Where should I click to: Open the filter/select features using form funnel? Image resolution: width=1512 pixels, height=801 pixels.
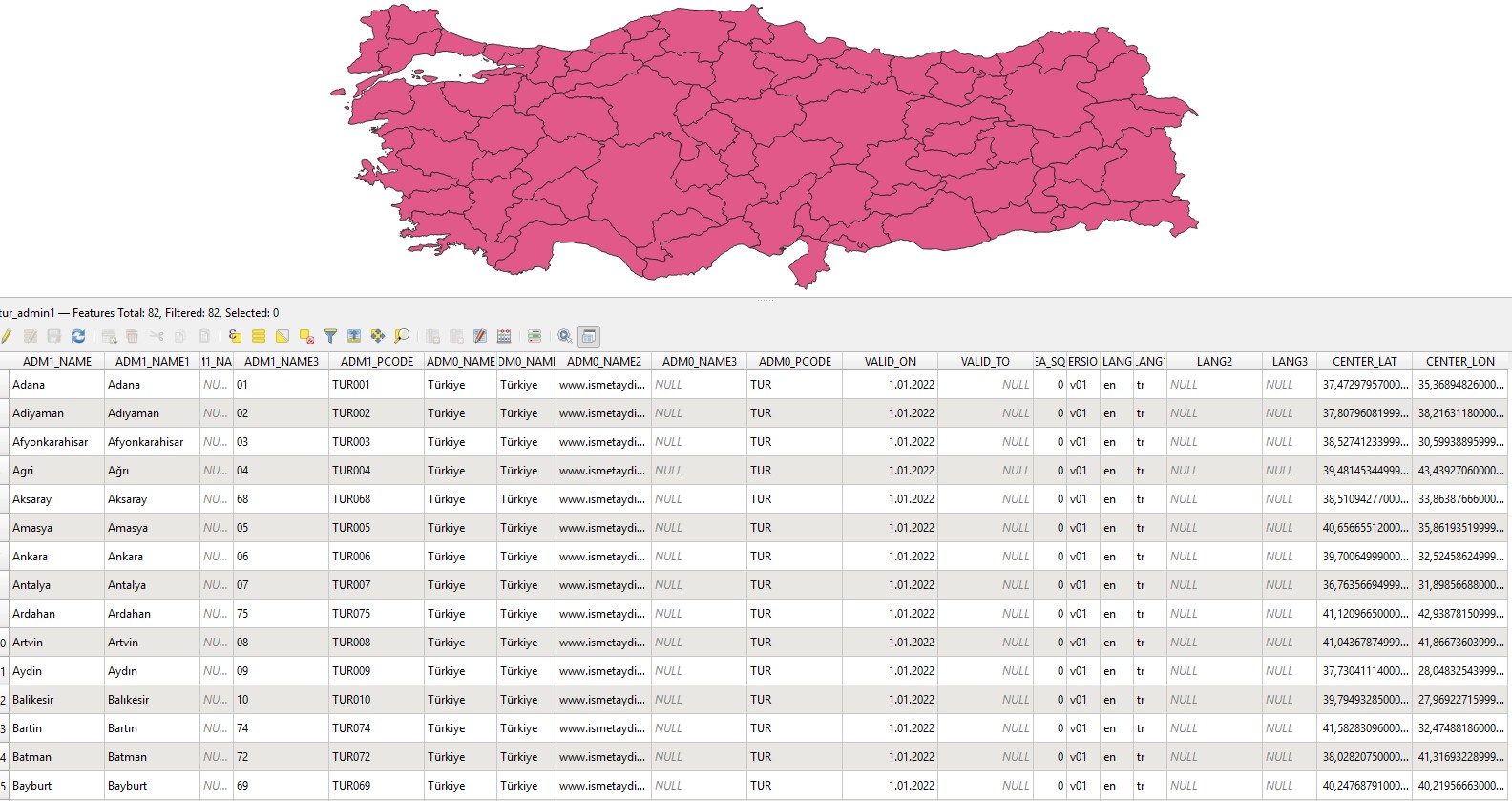(330, 336)
